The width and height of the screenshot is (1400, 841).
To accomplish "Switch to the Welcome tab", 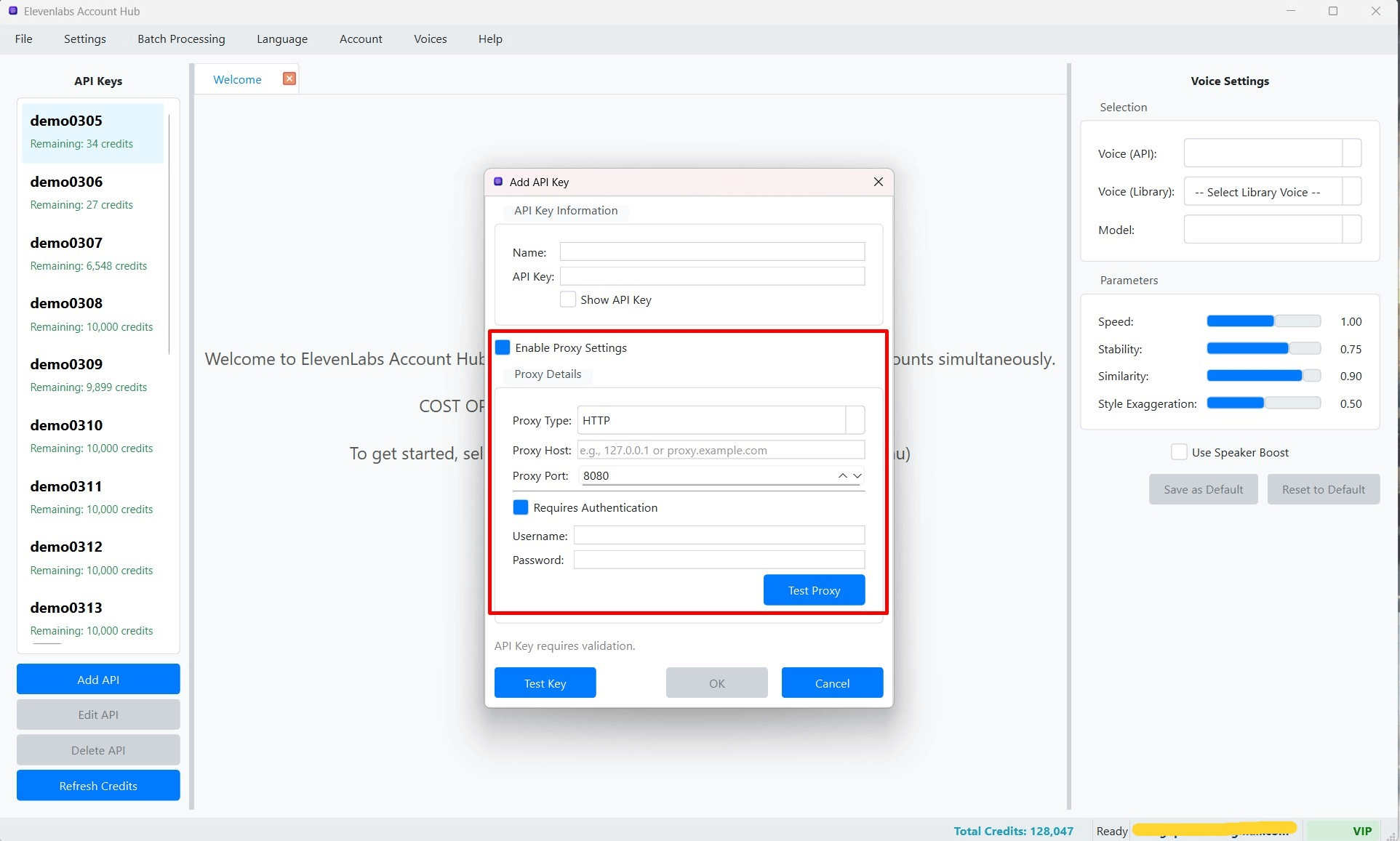I will point(237,79).
